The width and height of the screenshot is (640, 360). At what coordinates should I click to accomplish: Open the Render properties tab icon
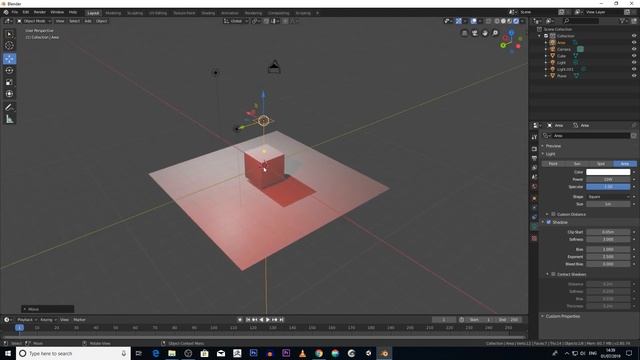[x=534, y=149]
